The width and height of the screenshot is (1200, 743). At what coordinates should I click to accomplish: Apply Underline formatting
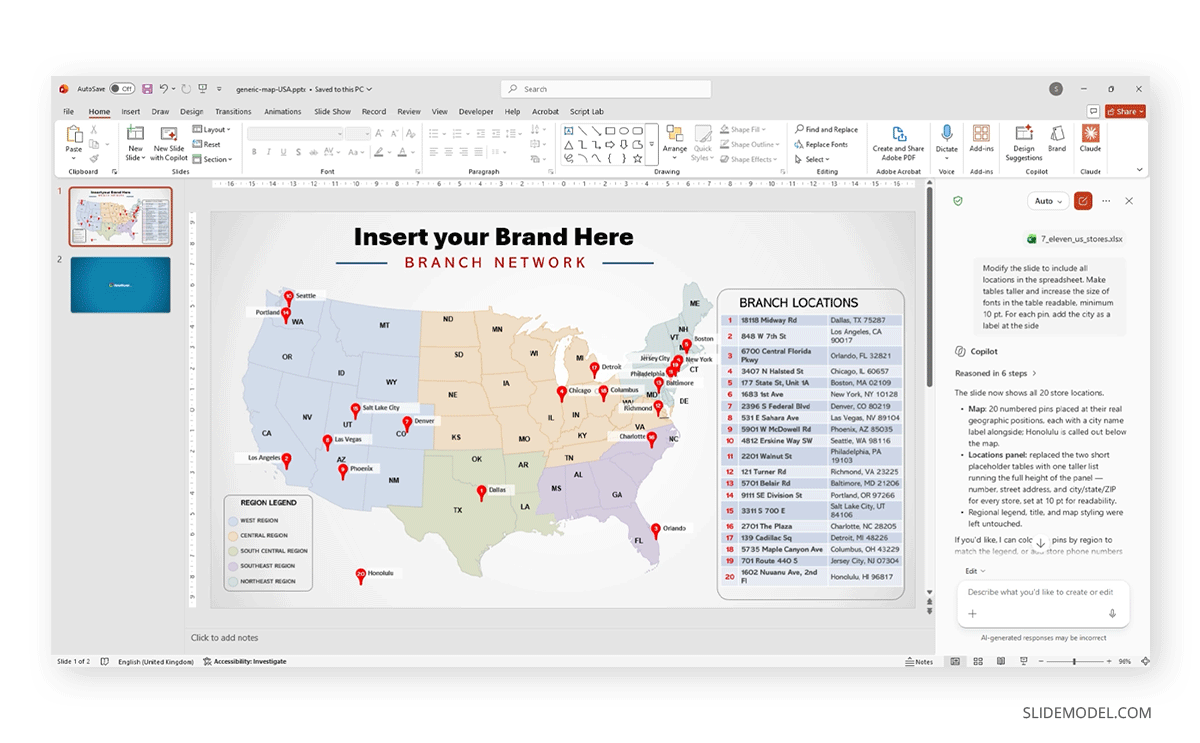282,153
